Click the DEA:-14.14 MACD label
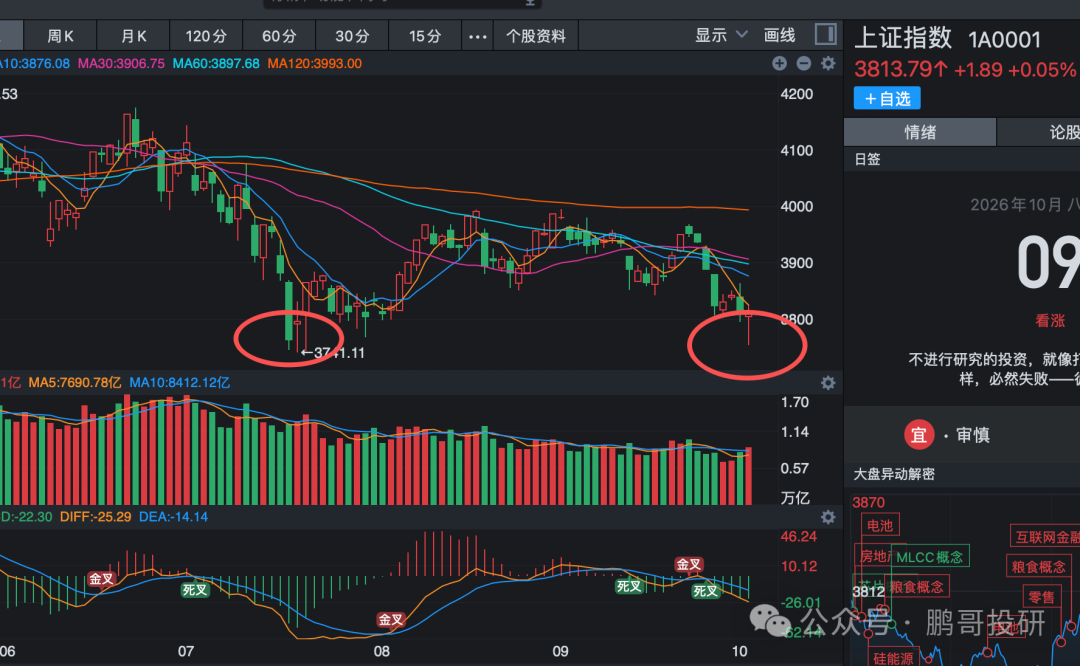The image size is (1080, 666). pyautogui.click(x=173, y=517)
